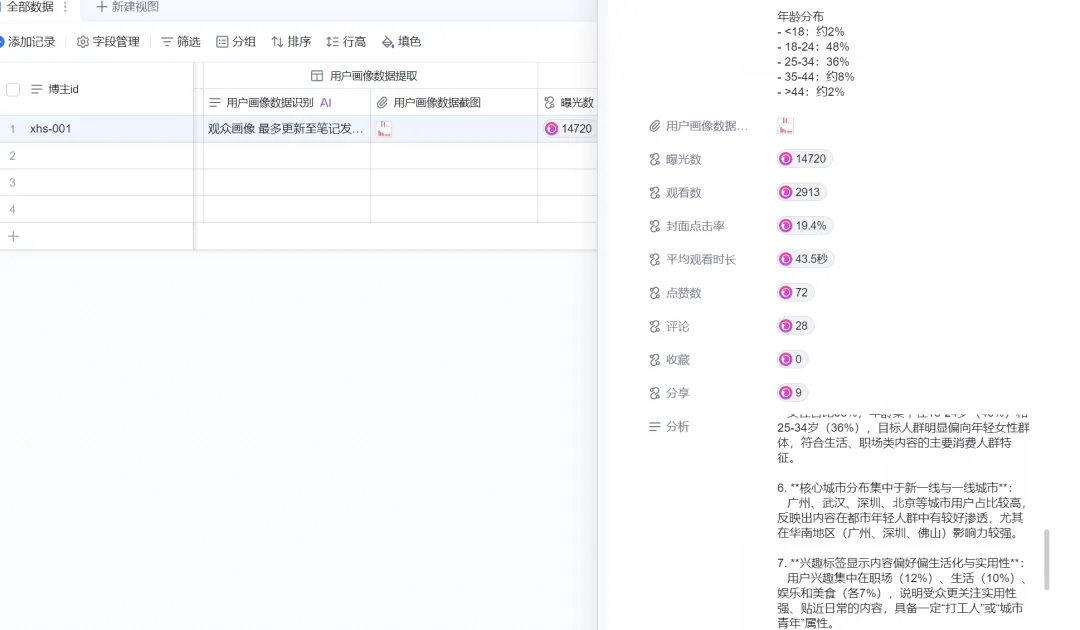Open the screenshot thumbnail in detail panel
Image resolution: width=1080 pixels, height=630 pixels.
pyautogui.click(x=786, y=126)
